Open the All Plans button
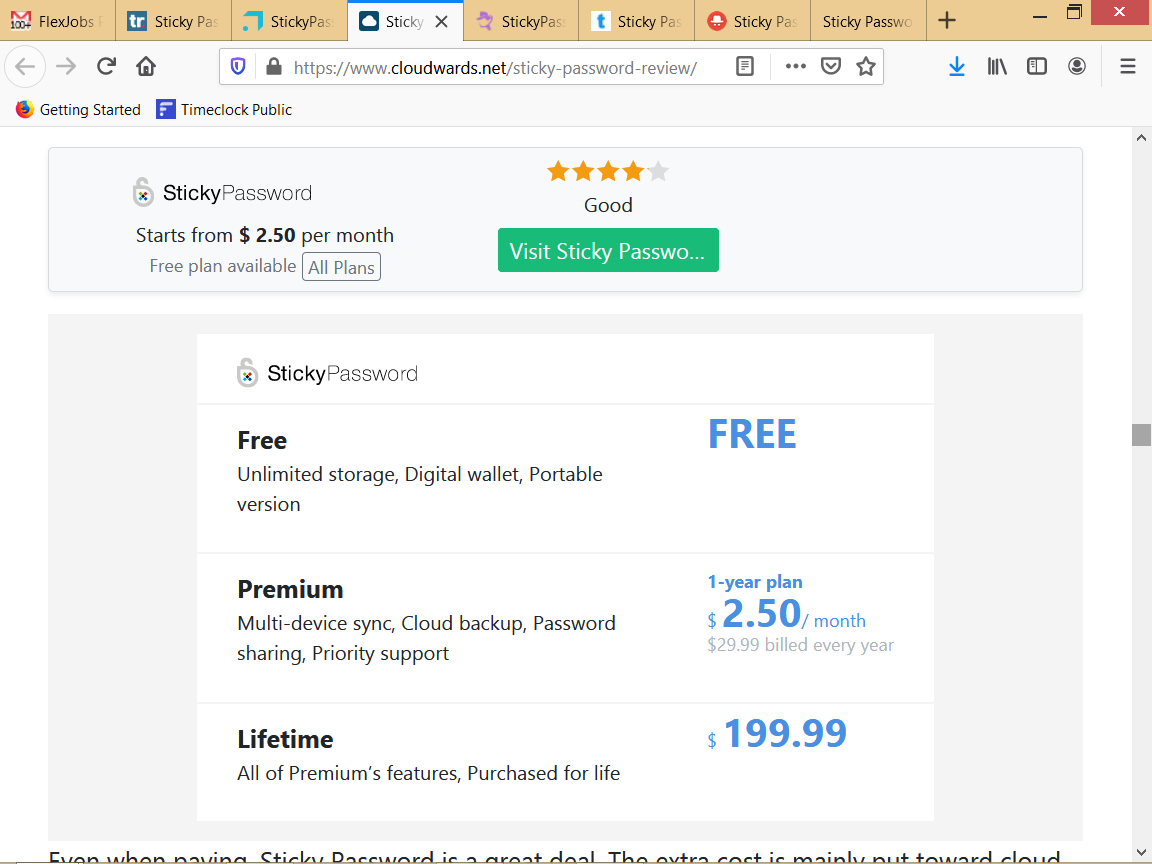Screen dimensions: 1152x864 click(x=342, y=267)
